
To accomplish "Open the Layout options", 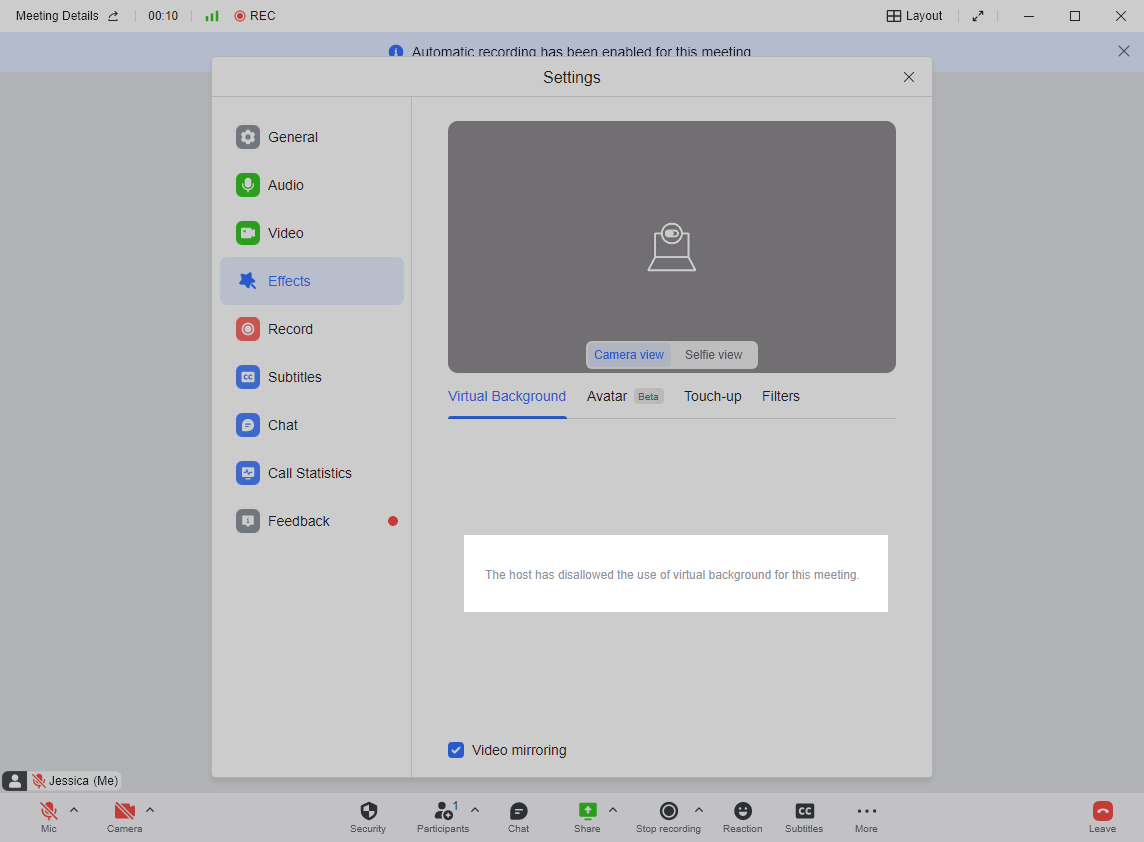I will point(914,16).
